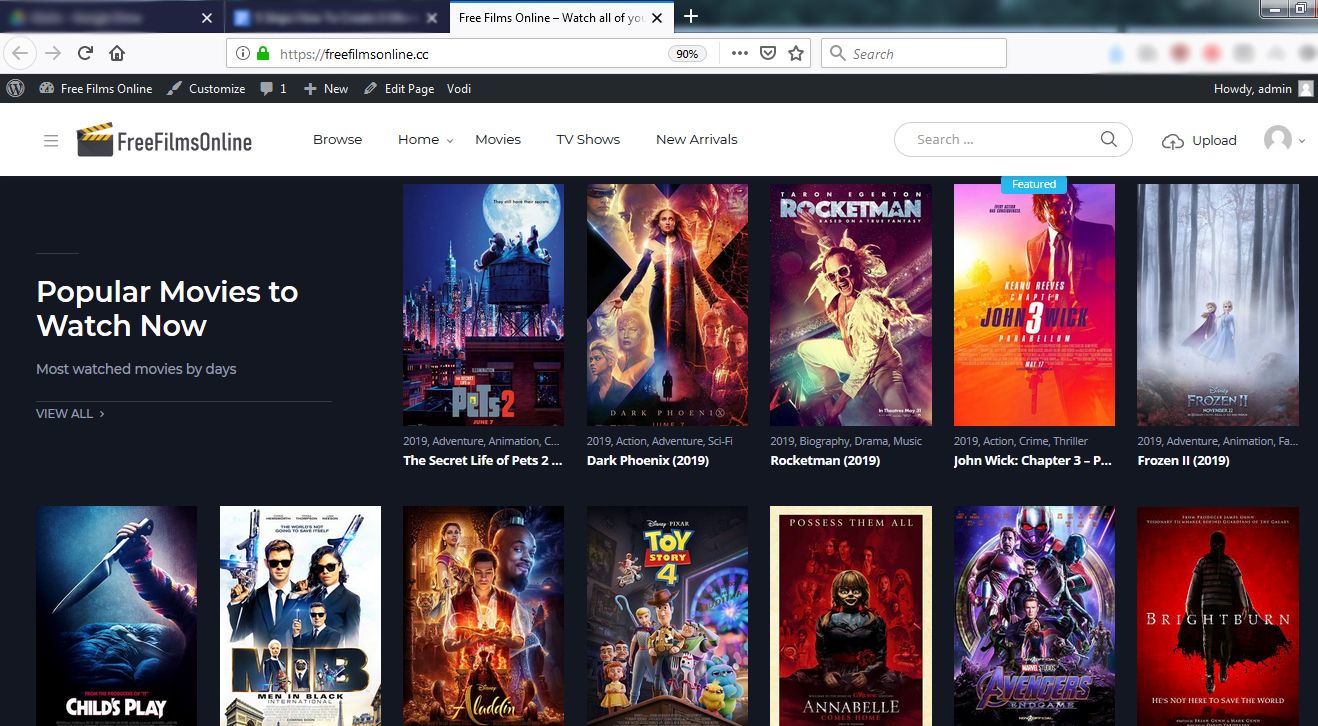This screenshot has width=1318, height=726.
Task: Bookmark this page with the star icon
Action: click(x=796, y=54)
